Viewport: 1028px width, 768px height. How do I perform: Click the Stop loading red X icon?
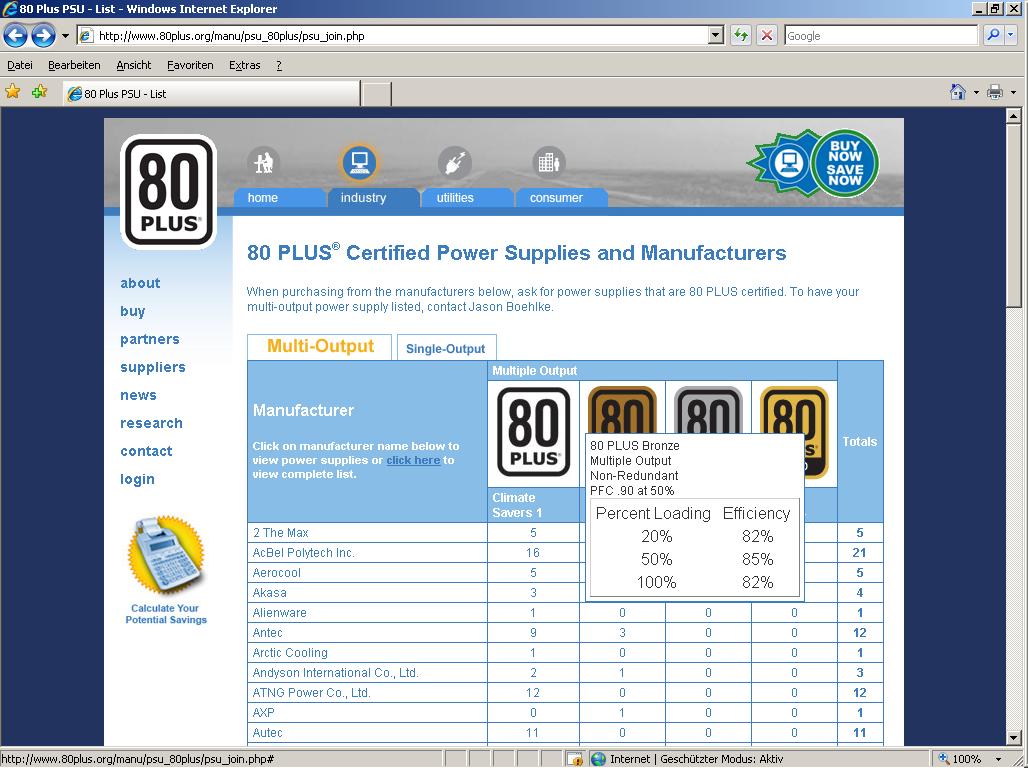coord(766,35)
